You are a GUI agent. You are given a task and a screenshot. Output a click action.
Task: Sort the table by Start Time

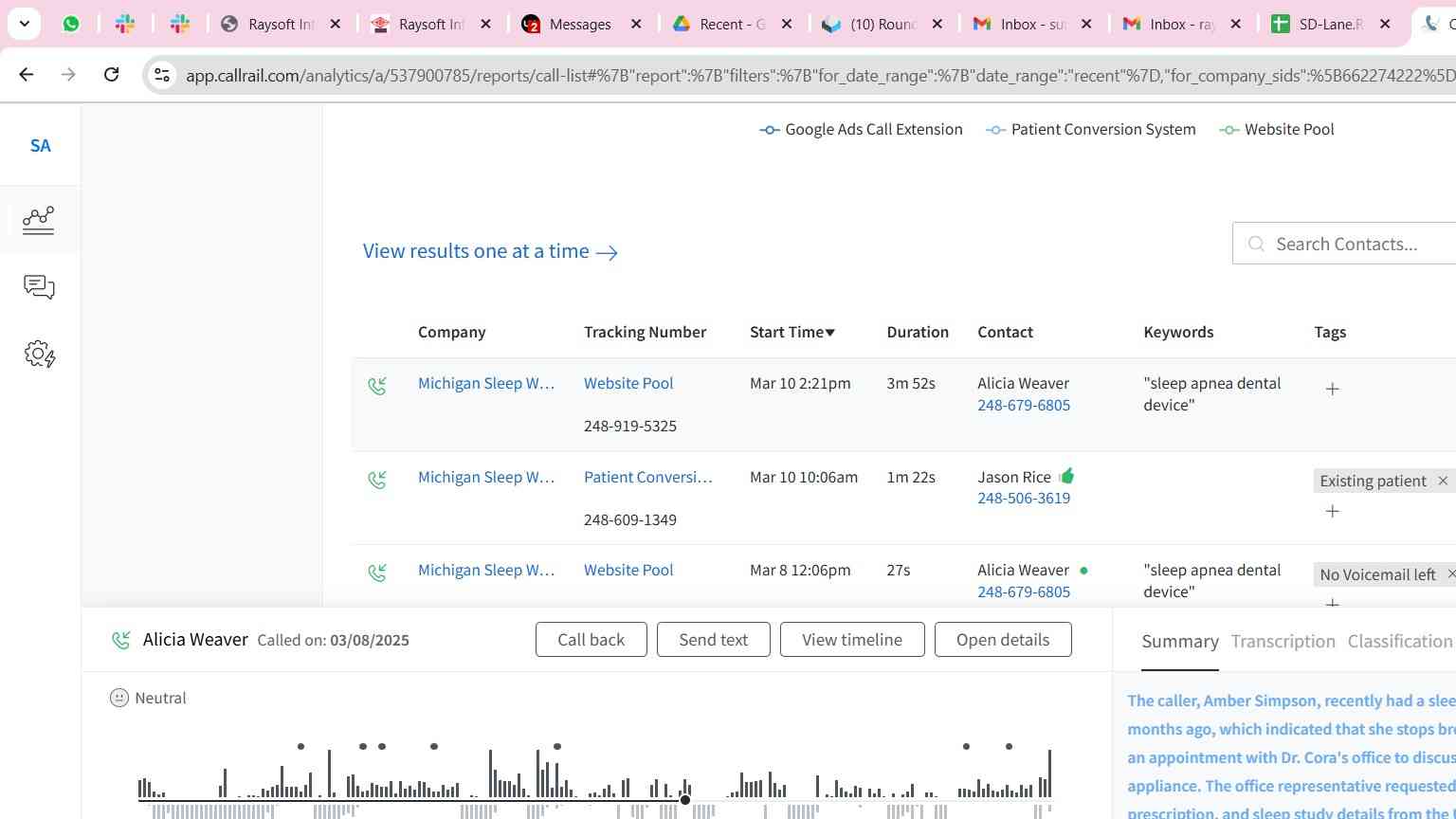tap(792, 332)
